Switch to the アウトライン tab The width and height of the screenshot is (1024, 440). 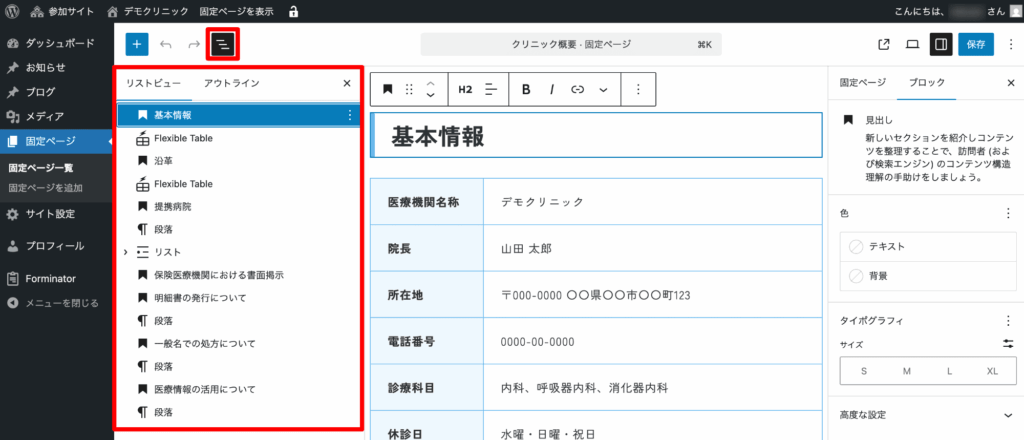231,84
